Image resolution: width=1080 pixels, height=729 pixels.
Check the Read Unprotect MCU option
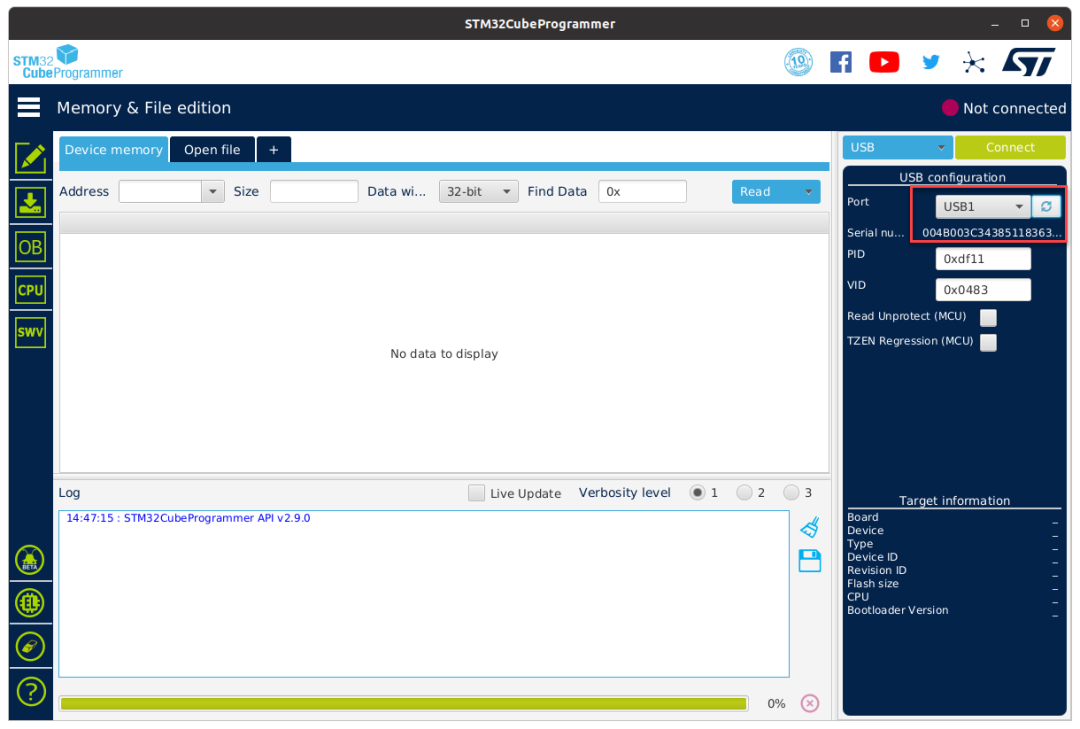pyautogui.click(x=988, y=317)
